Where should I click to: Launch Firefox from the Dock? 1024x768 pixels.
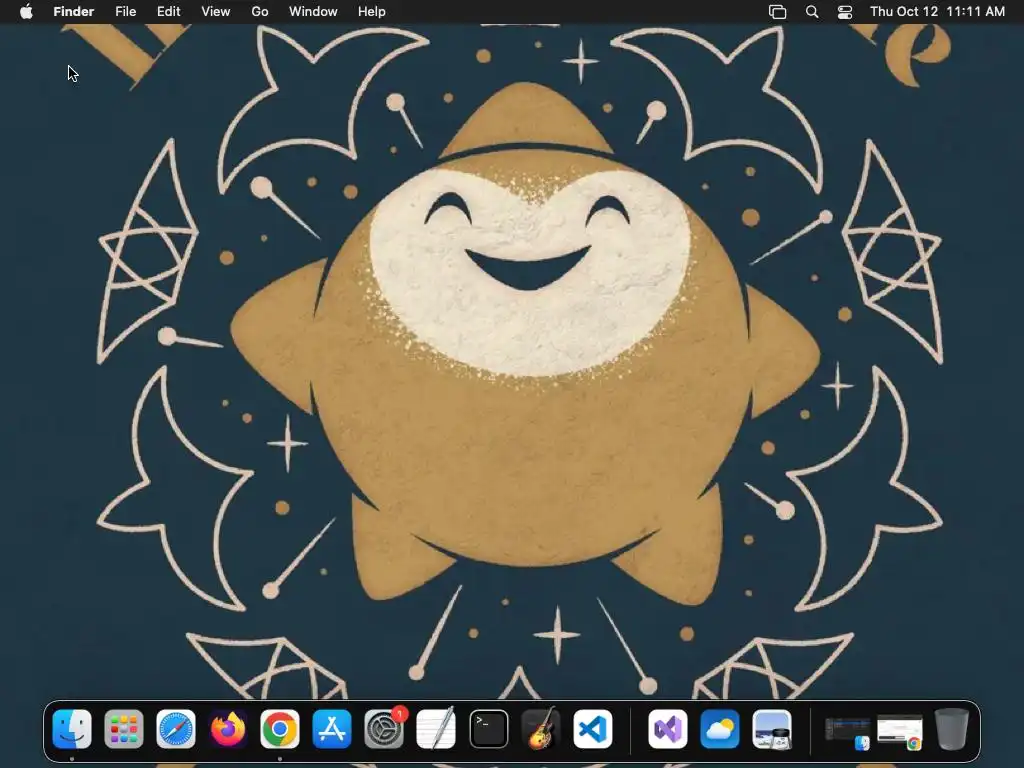pyautogui.click(x=228, y=728)
